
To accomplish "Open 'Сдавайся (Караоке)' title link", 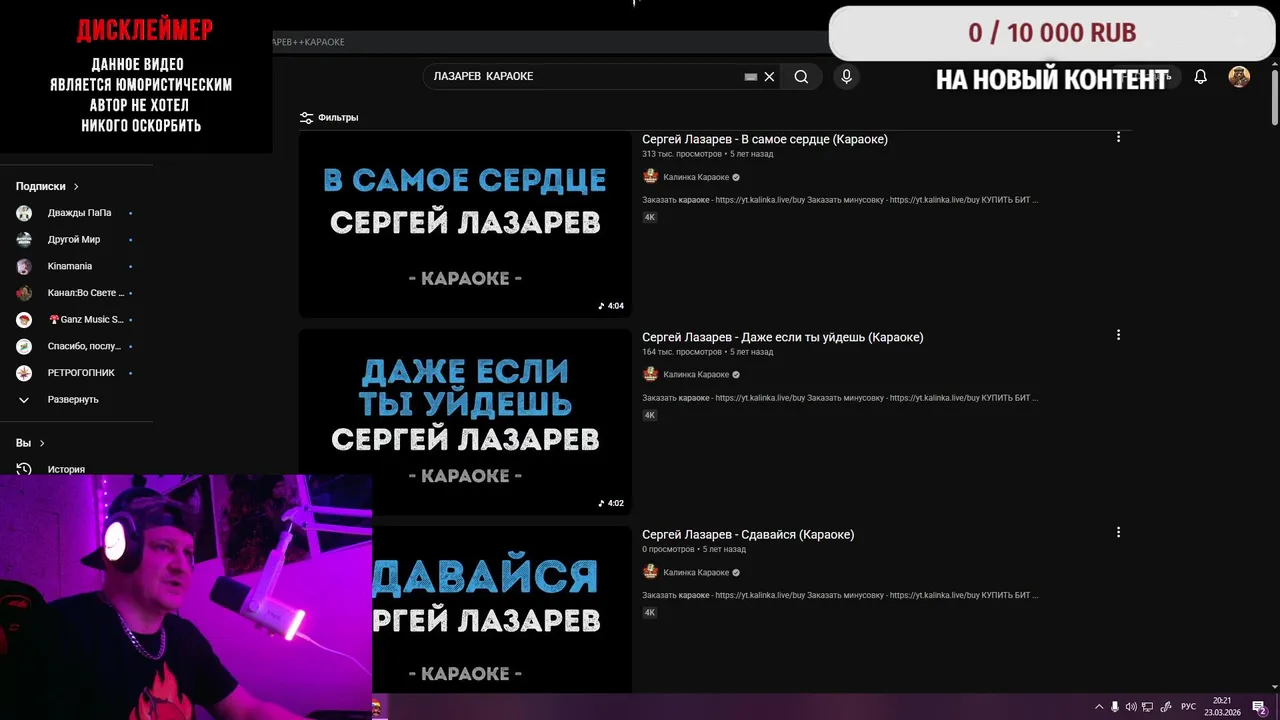I will pyautogui.click(x=748, y=534).
